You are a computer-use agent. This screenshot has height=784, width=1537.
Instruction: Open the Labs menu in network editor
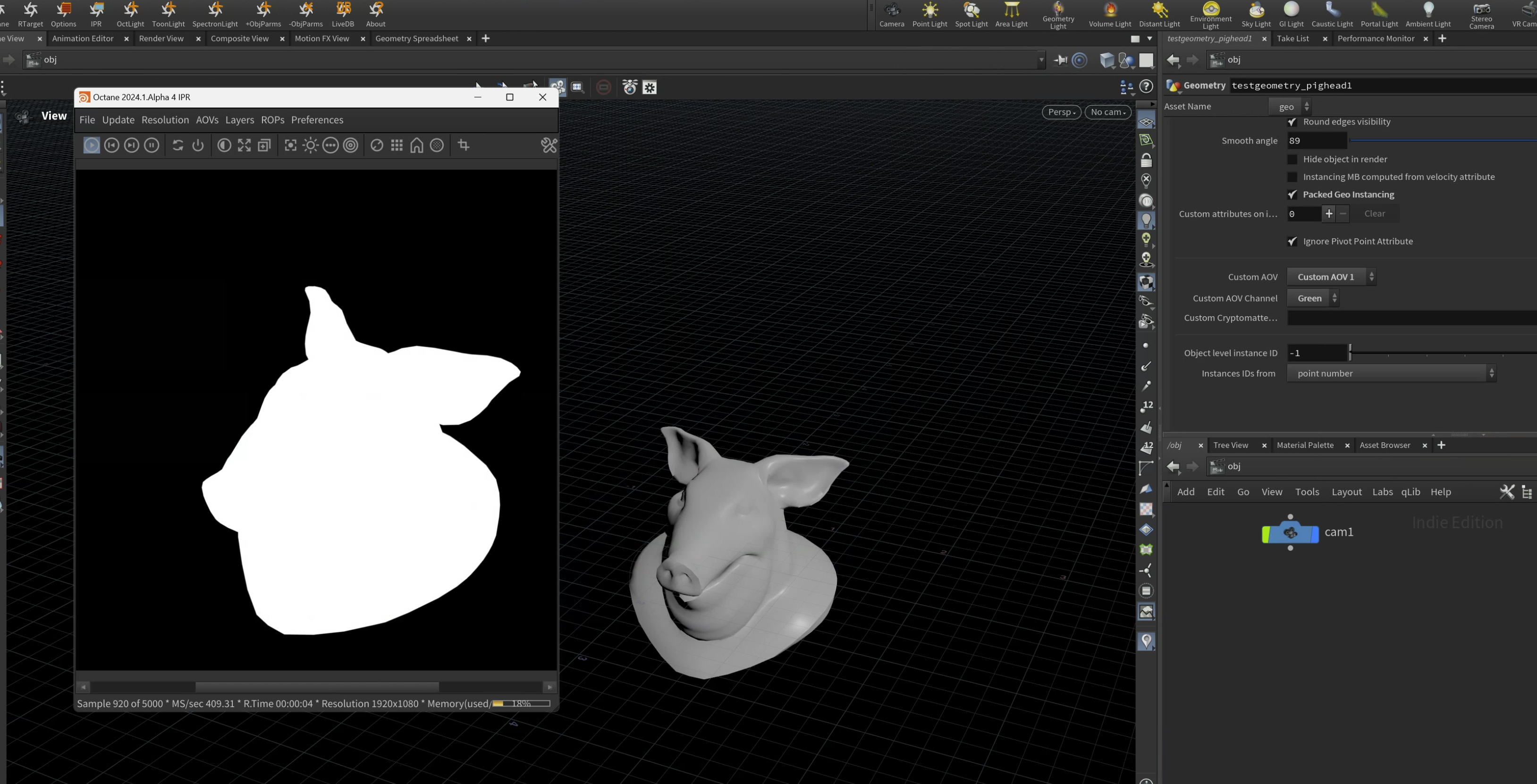pos(1382,492)
